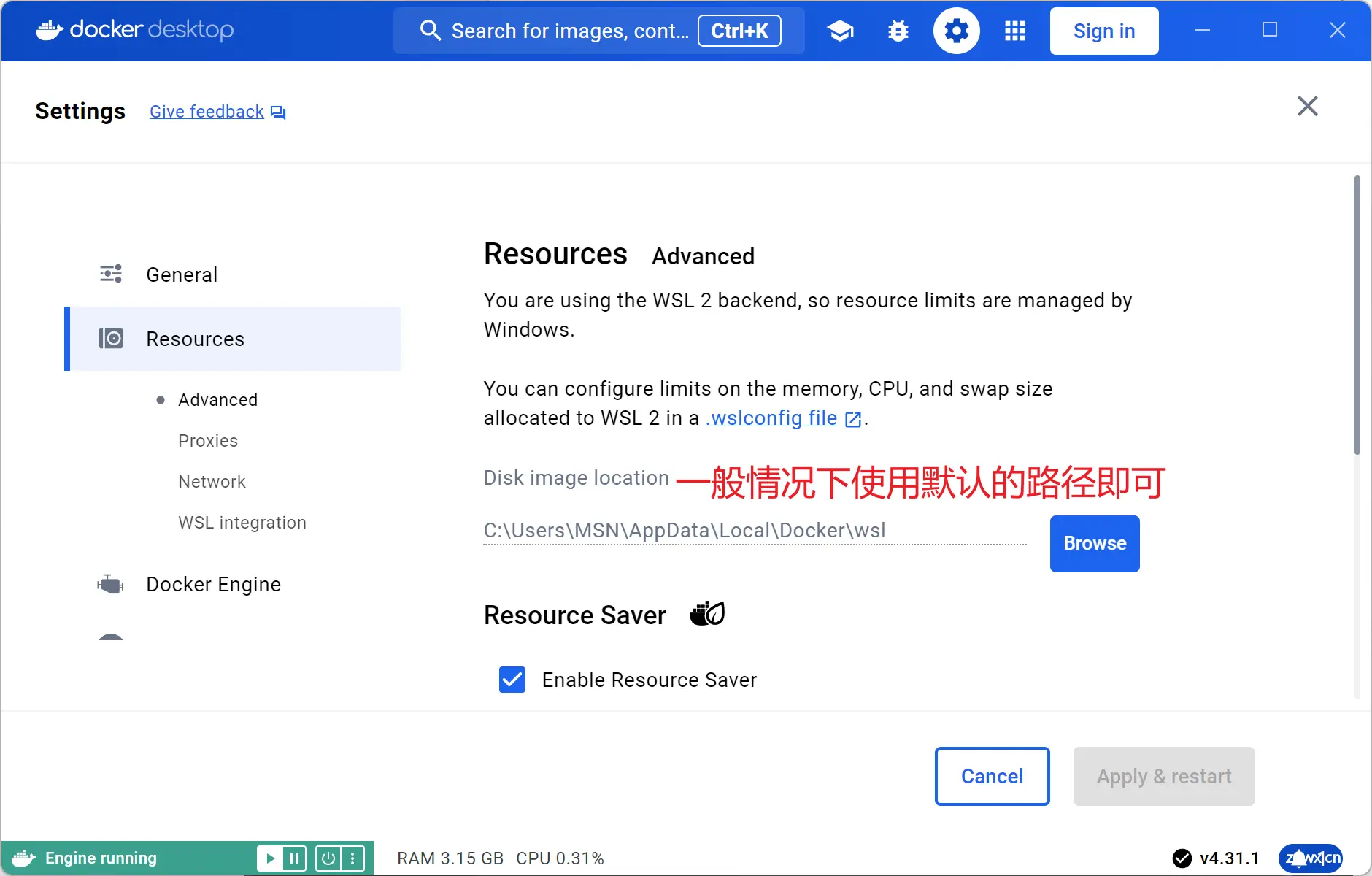Click the Docker Engine icon in sidebar

[111, 584]
